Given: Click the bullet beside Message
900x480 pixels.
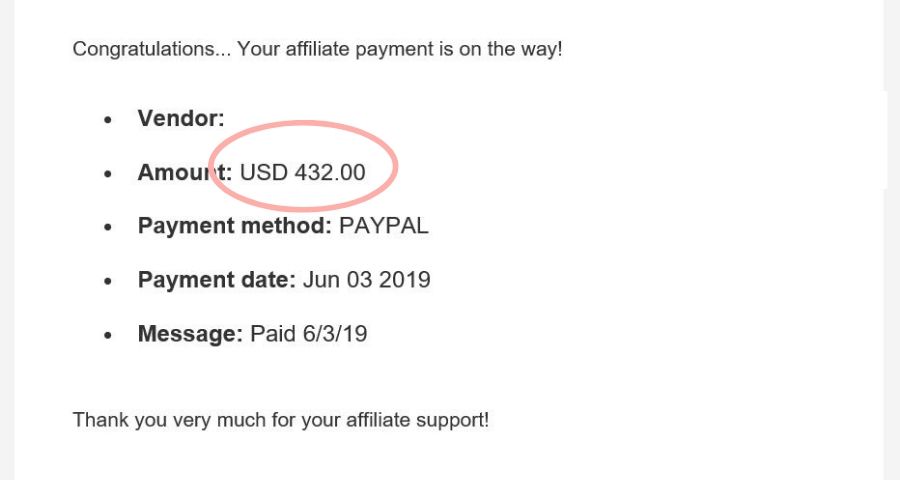Looking at the screenshot, I should point(108,335).
